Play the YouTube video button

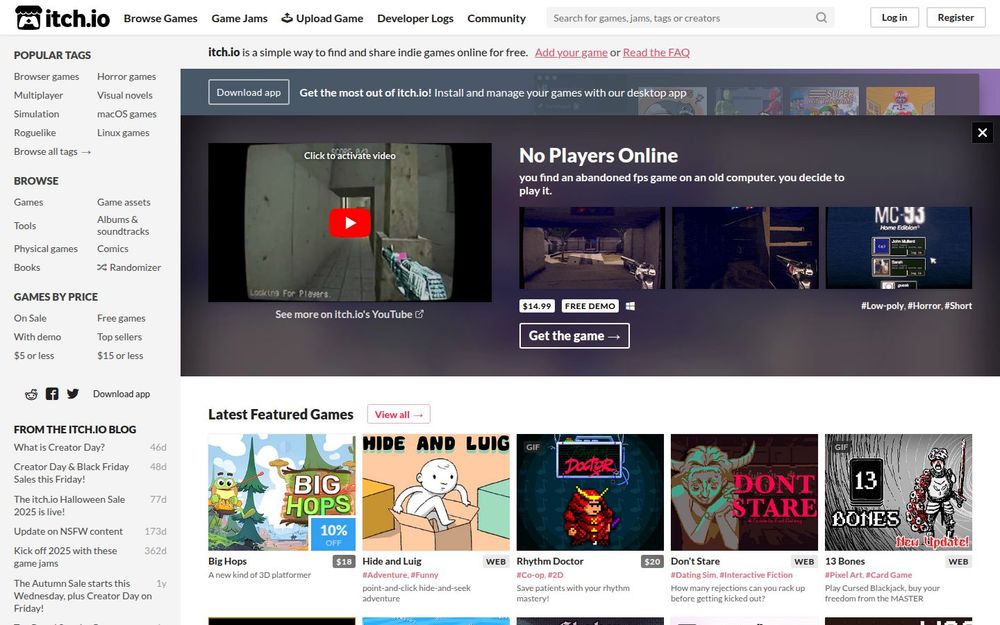point(349,223)
